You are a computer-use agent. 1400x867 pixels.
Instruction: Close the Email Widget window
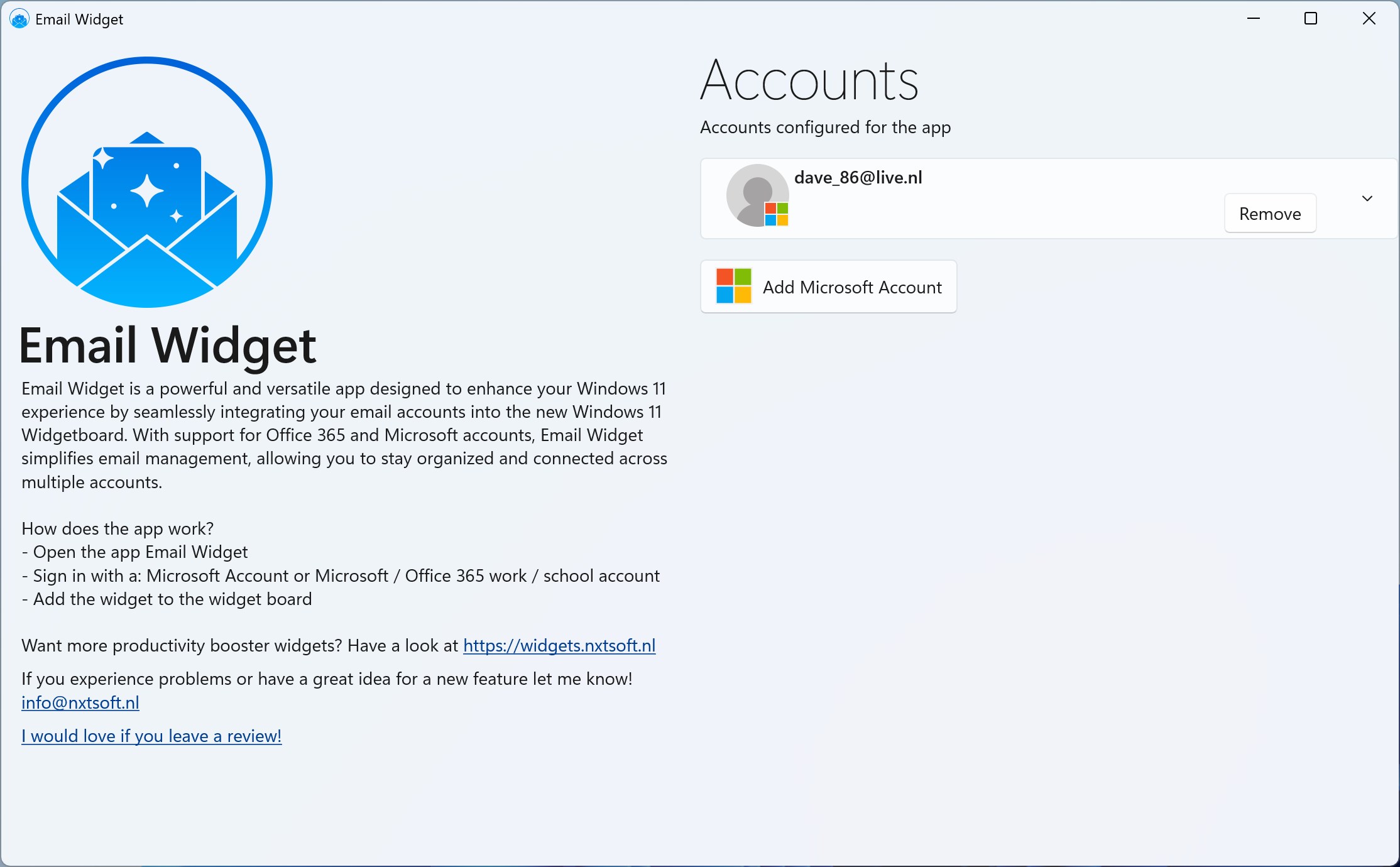pyautogui.click(x=1369, y=19)
